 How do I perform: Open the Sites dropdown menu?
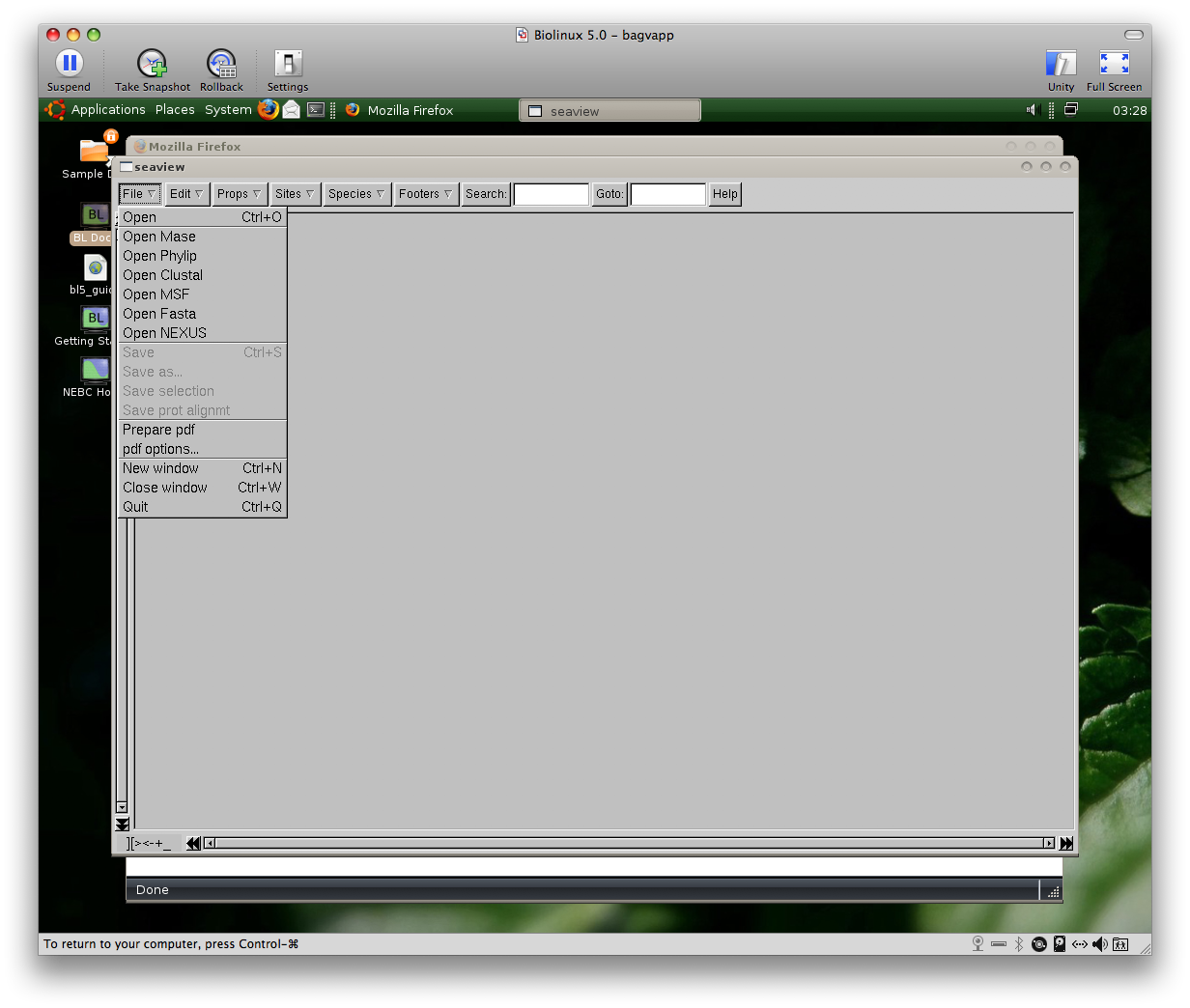coord(295,194)
